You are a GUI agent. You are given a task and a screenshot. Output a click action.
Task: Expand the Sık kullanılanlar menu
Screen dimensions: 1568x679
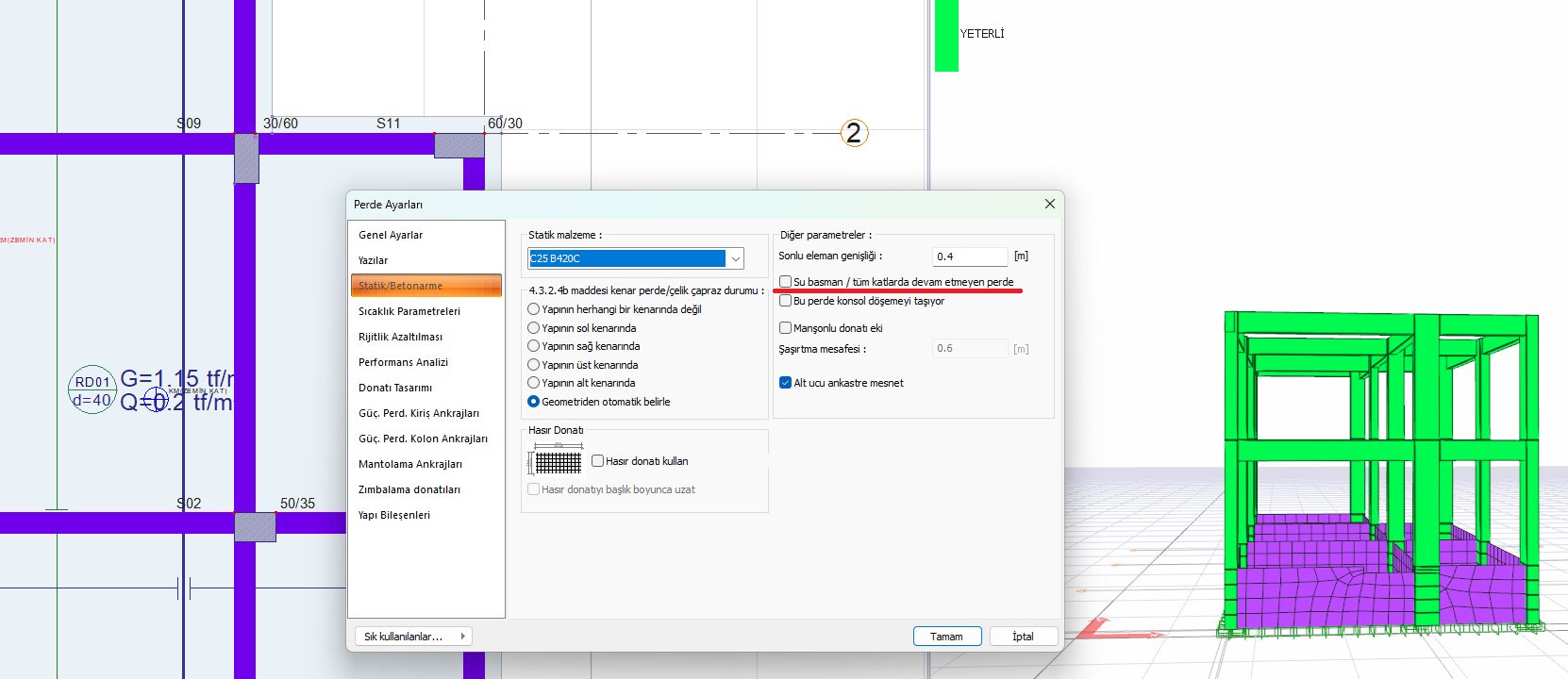tap(413, 637)
